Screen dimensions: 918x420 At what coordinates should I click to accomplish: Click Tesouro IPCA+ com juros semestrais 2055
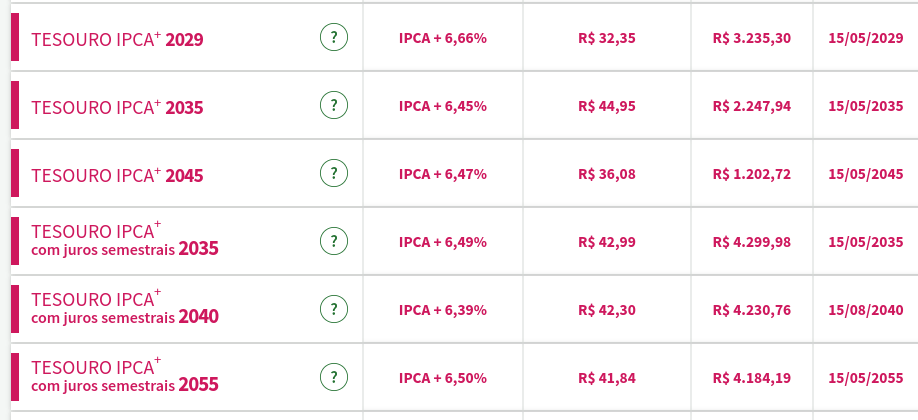coord(124,376)
